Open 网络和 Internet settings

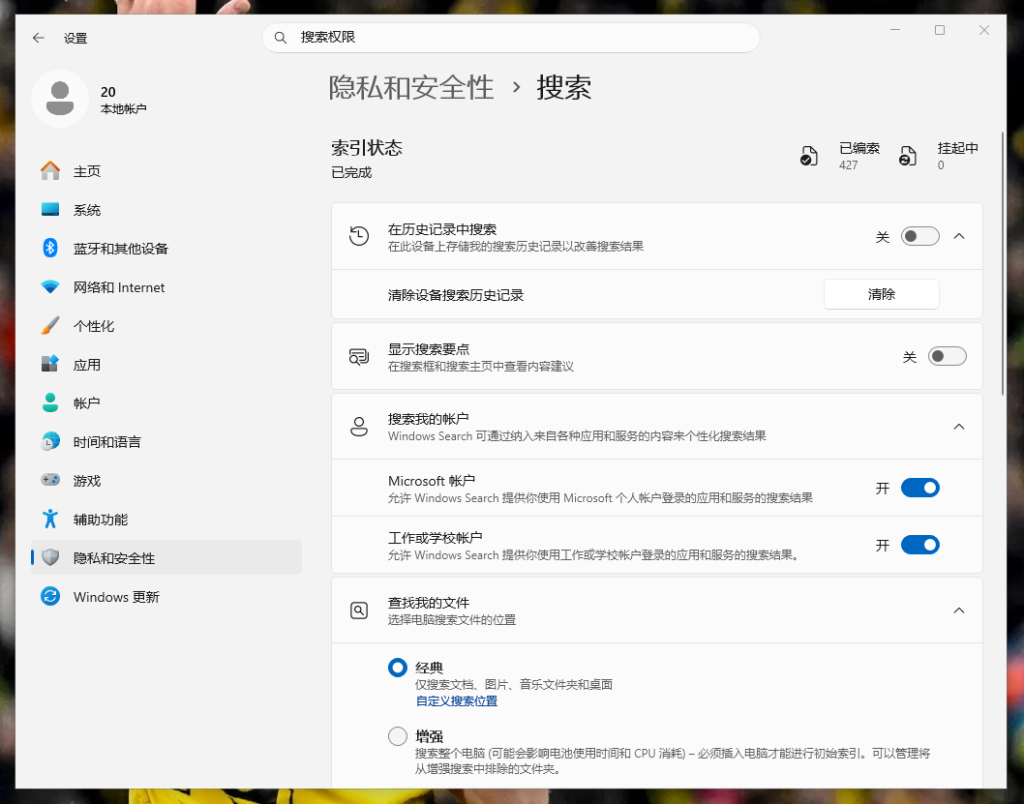167,287
